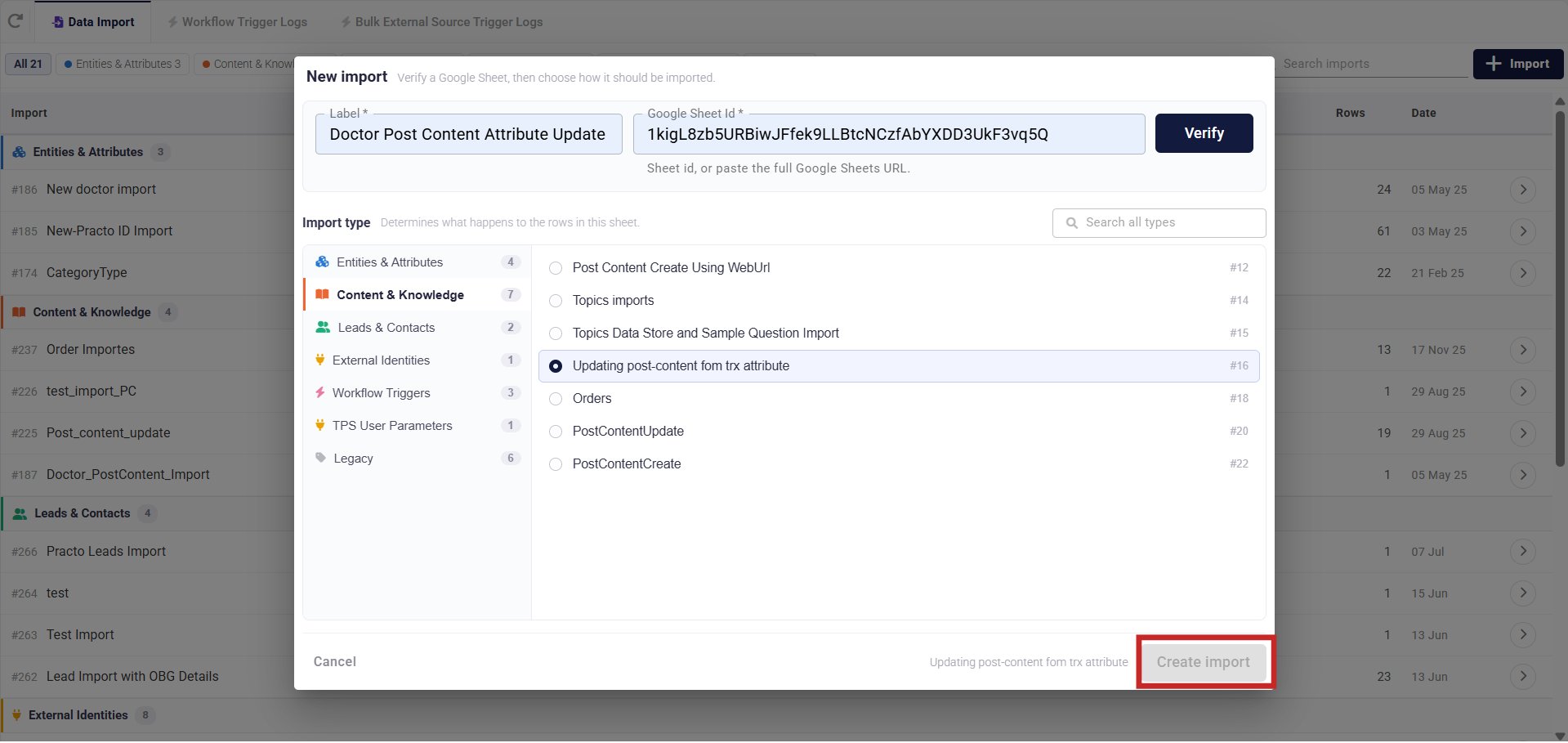Open the arrow for Test Import row
Viewport: 1568px width, 743px height.
(x=1523, y=635)
